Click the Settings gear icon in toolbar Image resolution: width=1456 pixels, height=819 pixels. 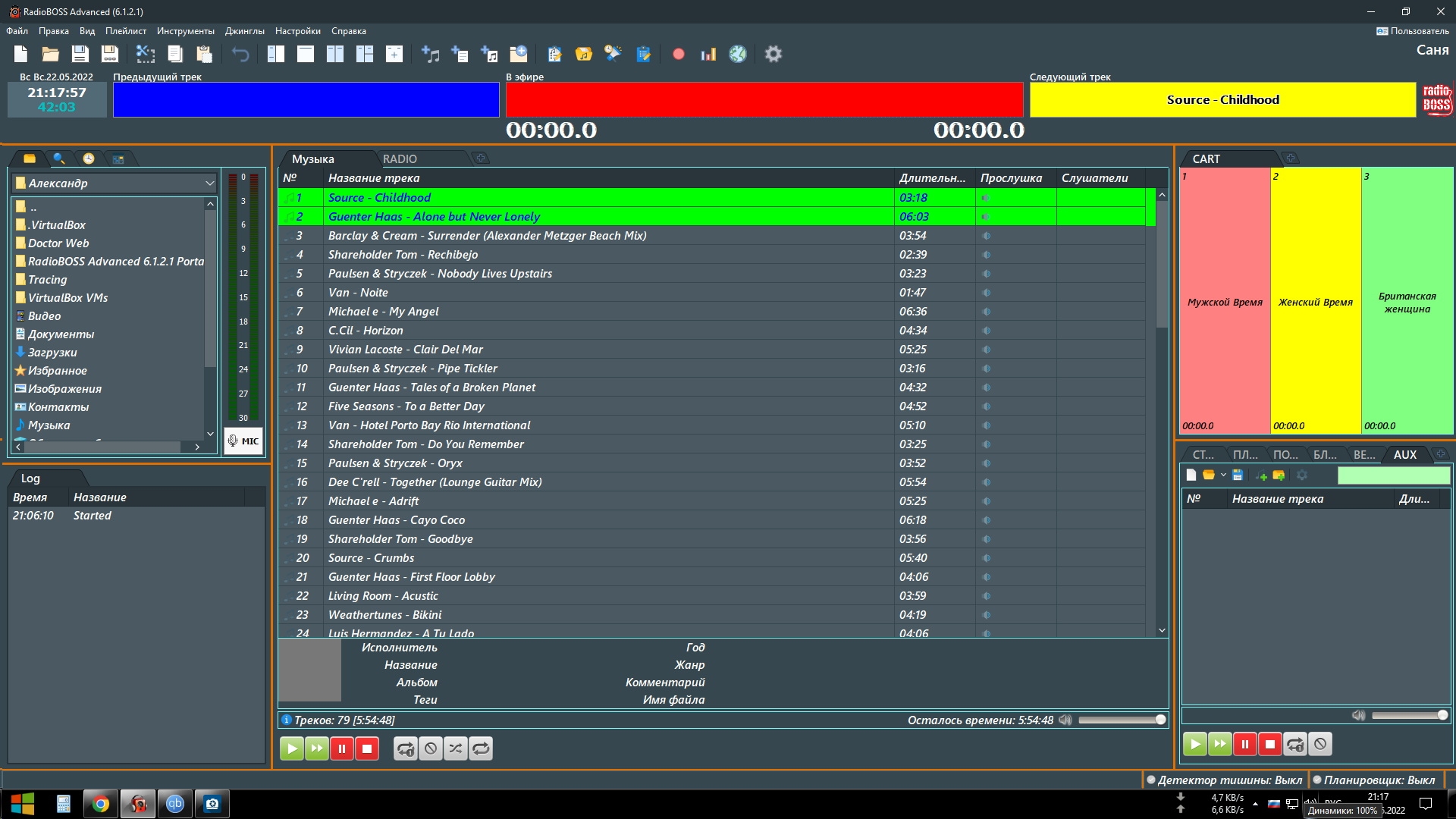click(774, 54)
